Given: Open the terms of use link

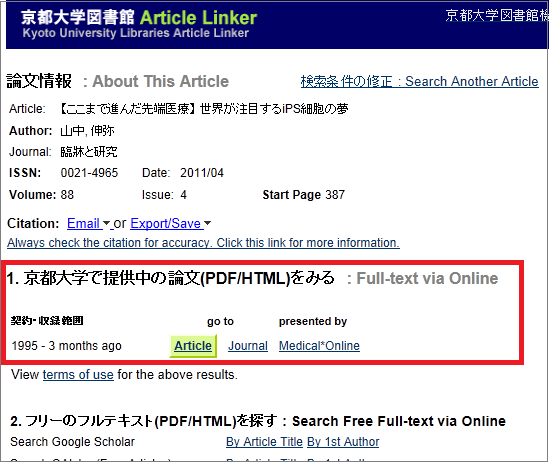Looking at the screenshot, I should click(78, 374).
